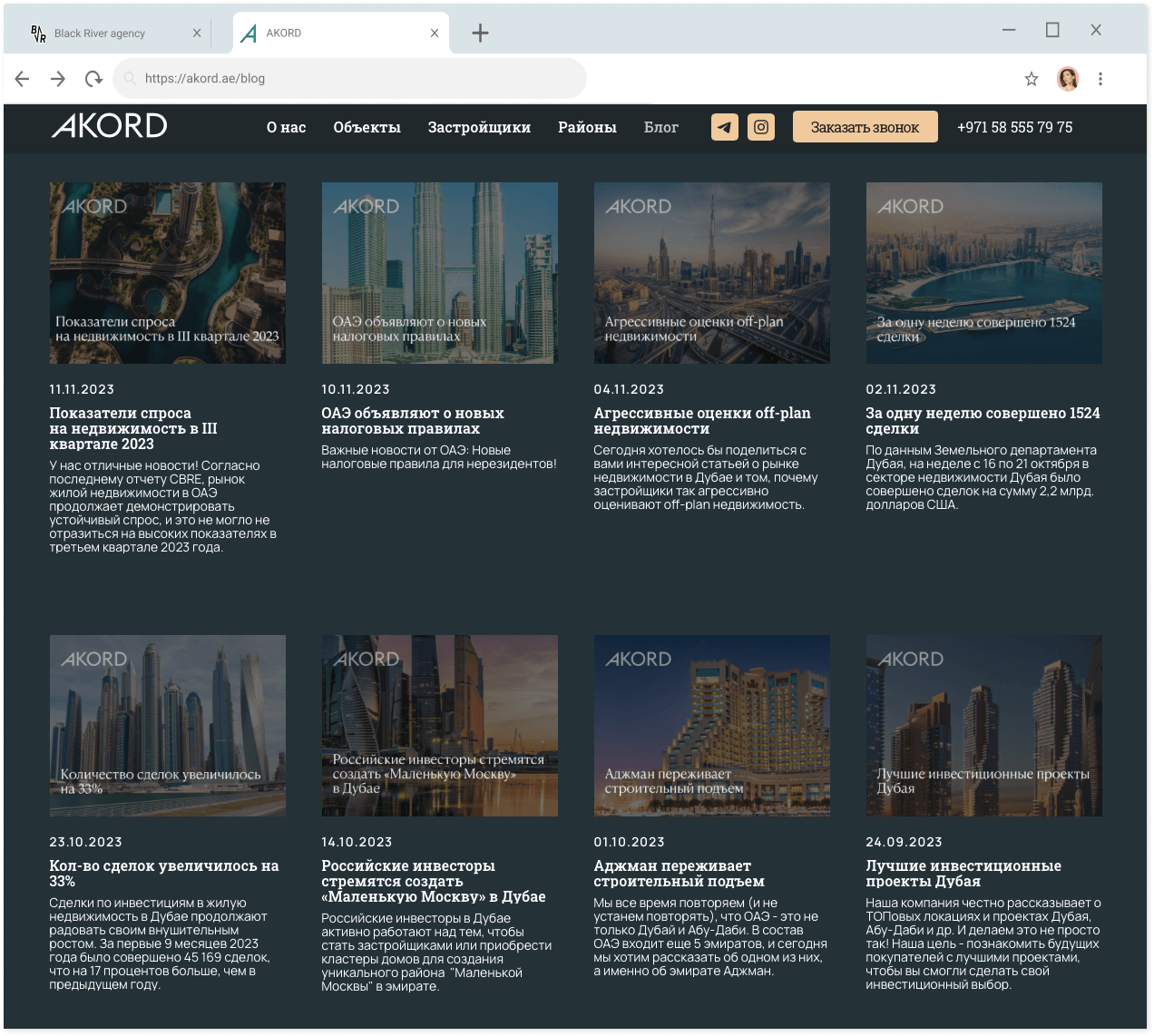The image size is (1154, 1036).
Task: Open article title 'За одну неделю совершено 1524 сделки'
Action: tap(983, 421)
